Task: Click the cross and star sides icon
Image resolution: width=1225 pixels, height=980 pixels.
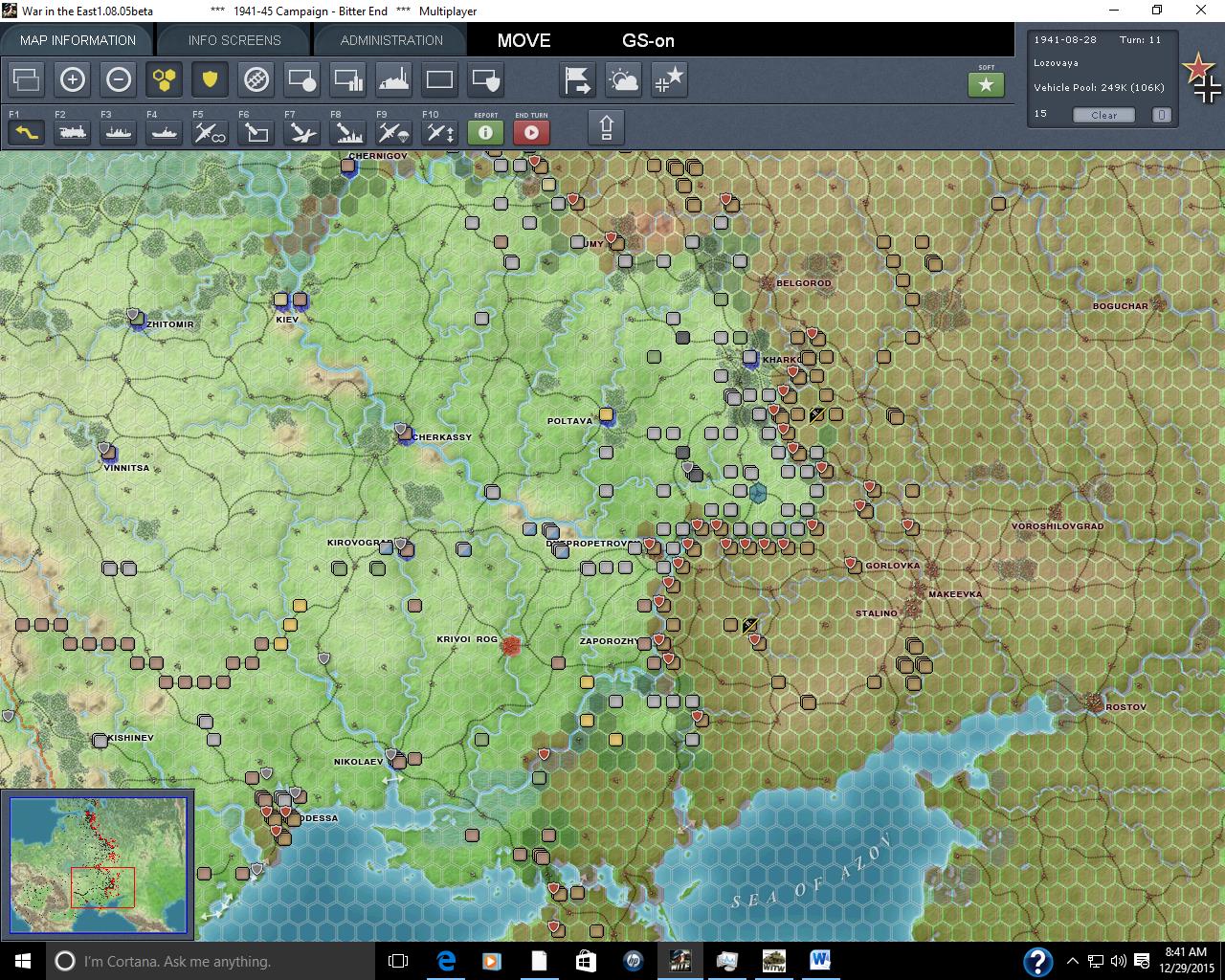Action: [670, 79]
